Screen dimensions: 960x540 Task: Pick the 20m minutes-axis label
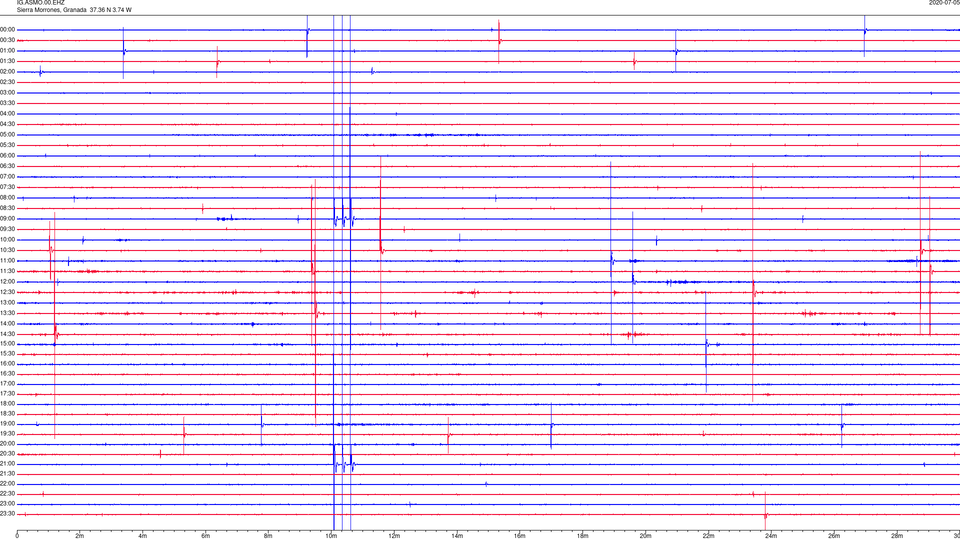645,536
